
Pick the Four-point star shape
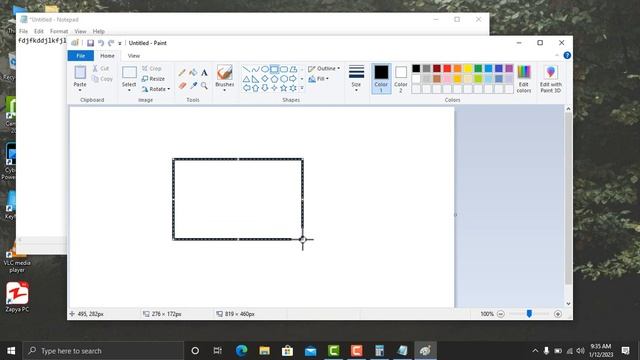[x=274, y=88]
